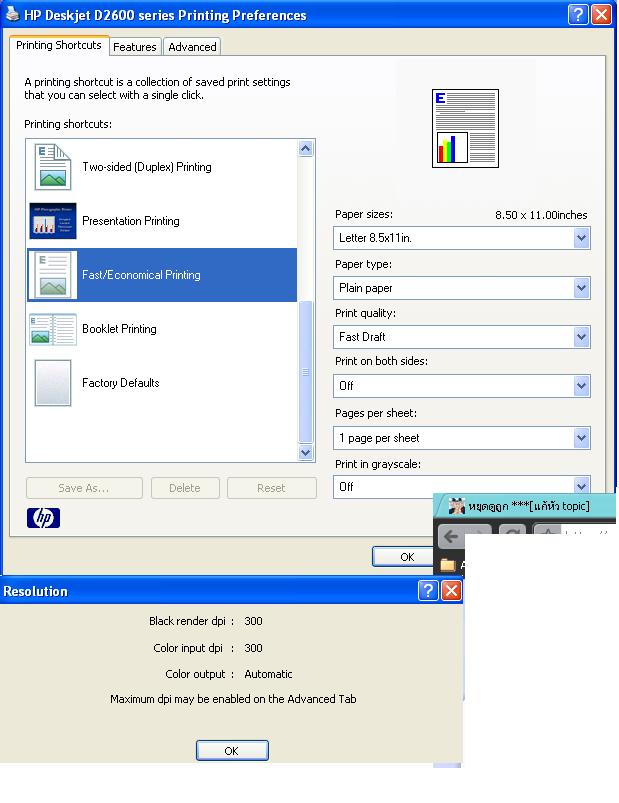Click the help question mark in Printing Preferences

point(578,14)
